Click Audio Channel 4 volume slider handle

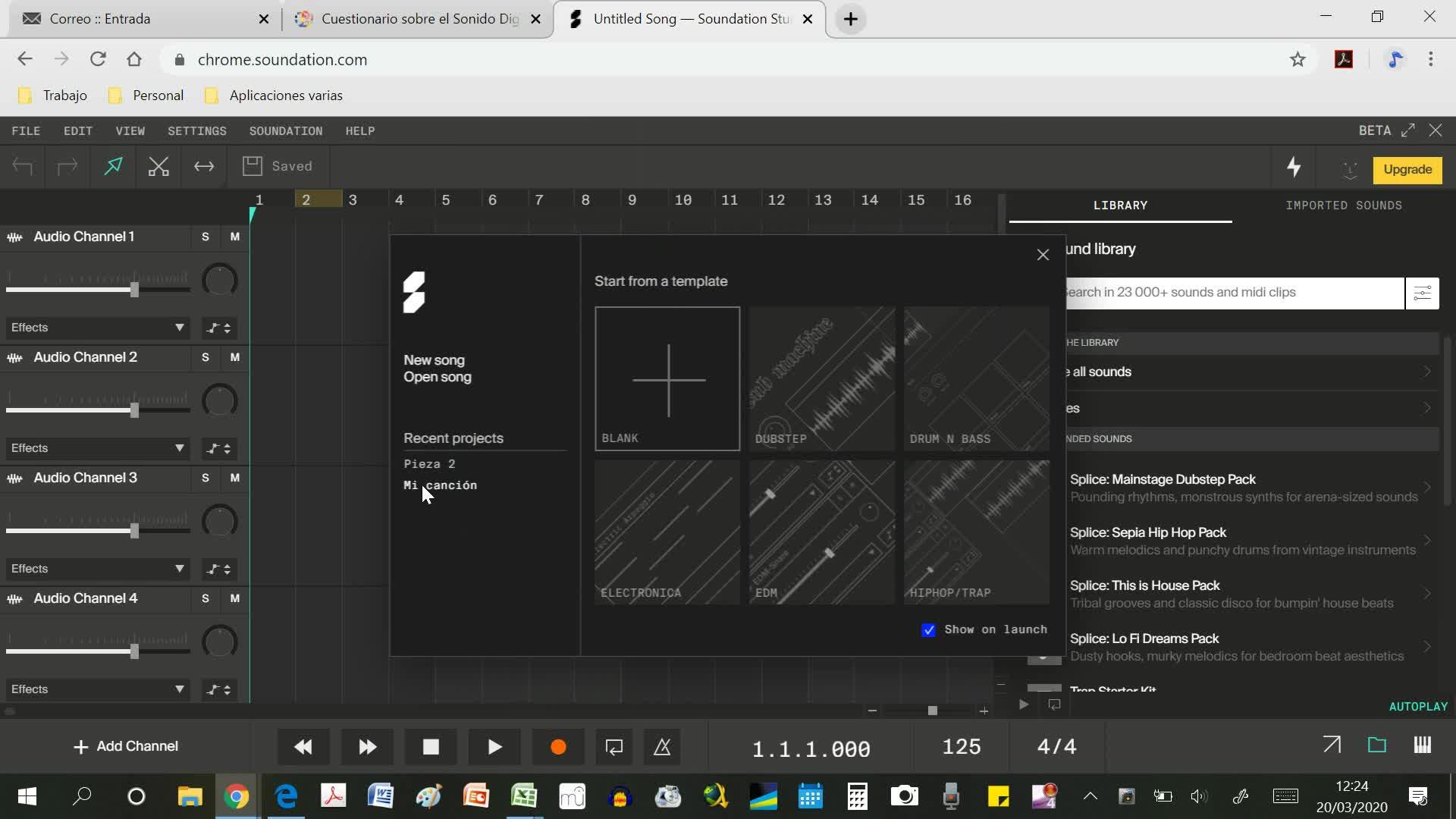tap(134, 651)
